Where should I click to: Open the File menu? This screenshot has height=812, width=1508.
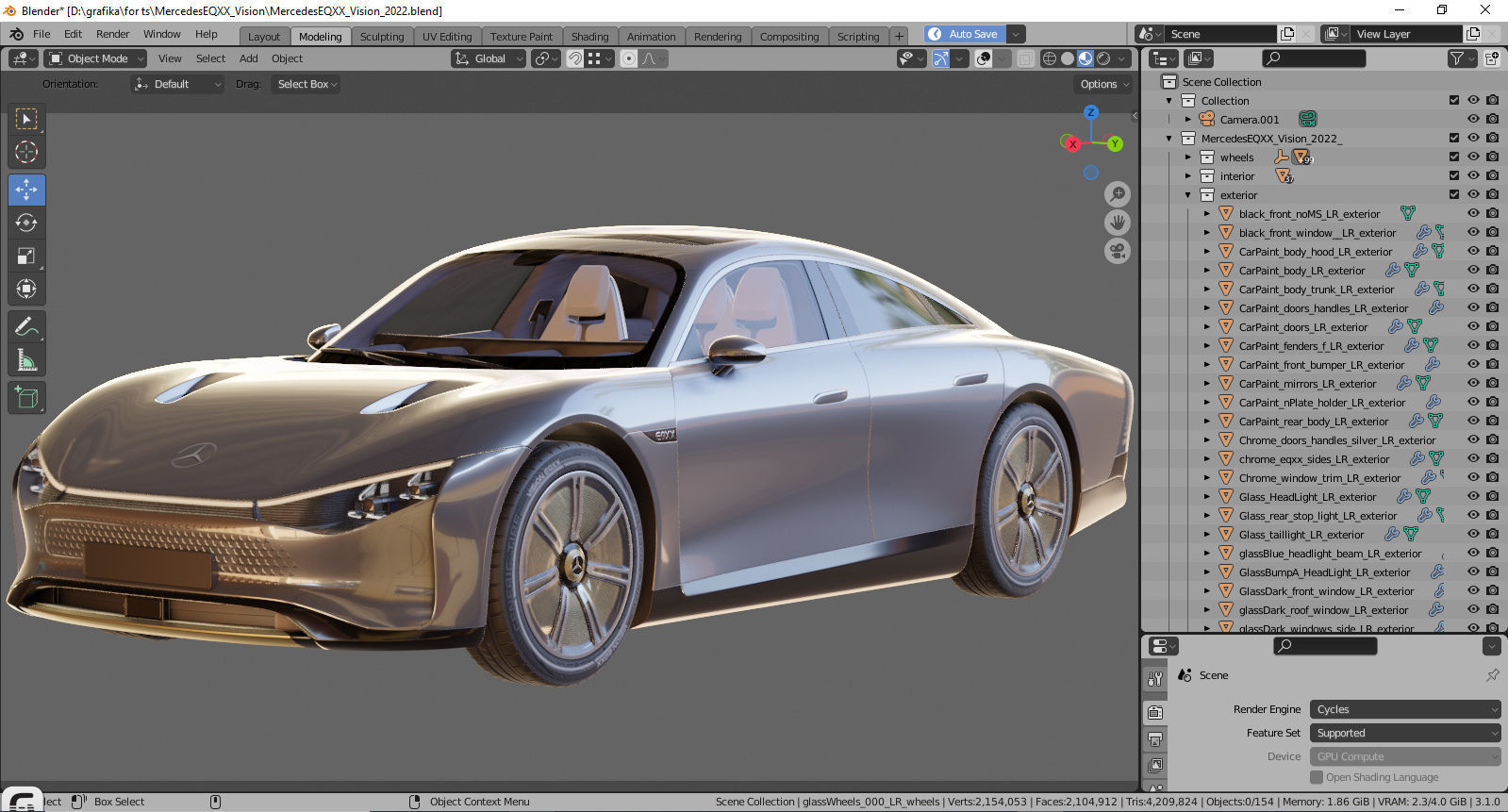point(41,34)
